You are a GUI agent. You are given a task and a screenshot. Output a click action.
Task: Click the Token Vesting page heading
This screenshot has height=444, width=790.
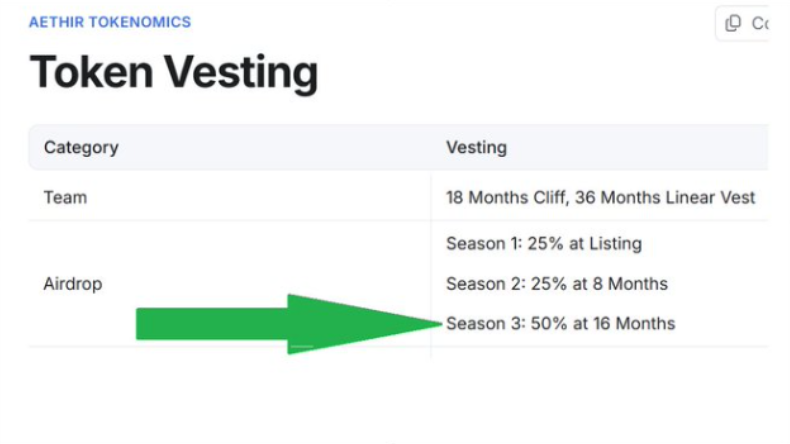pyautogui.click(x=174, y=73)
